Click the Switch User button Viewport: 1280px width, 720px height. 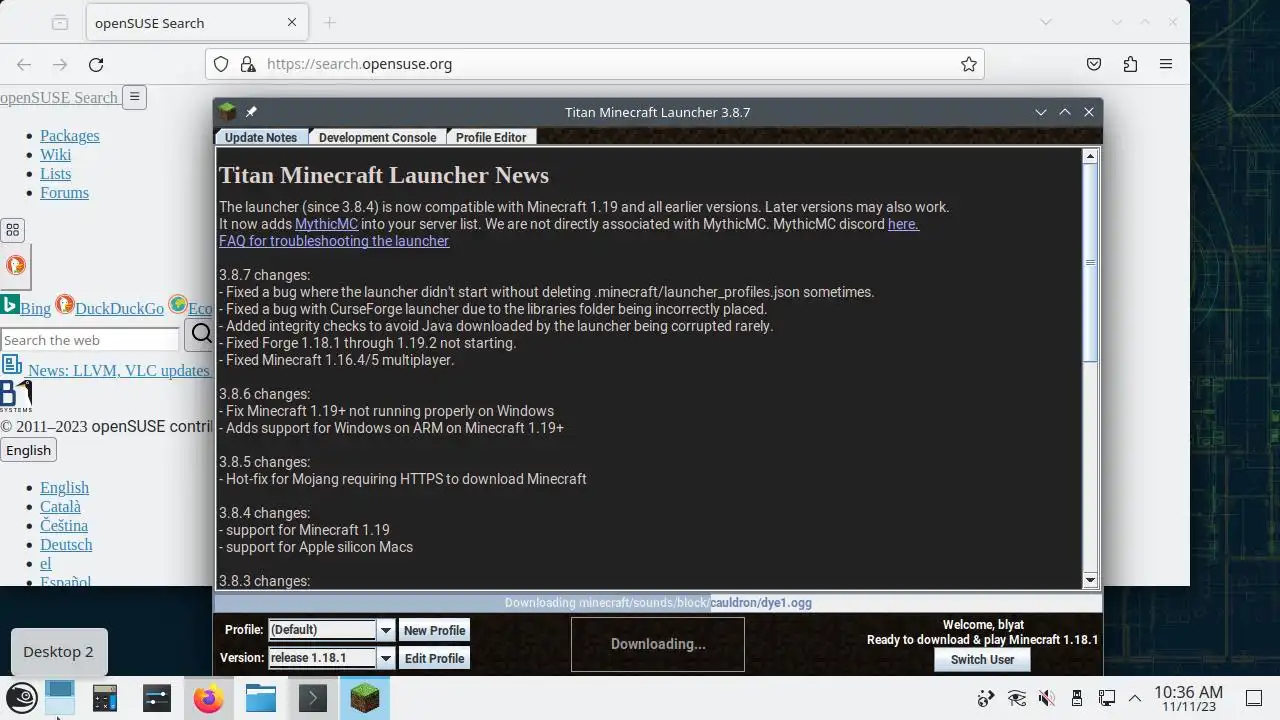click(982, 659)
